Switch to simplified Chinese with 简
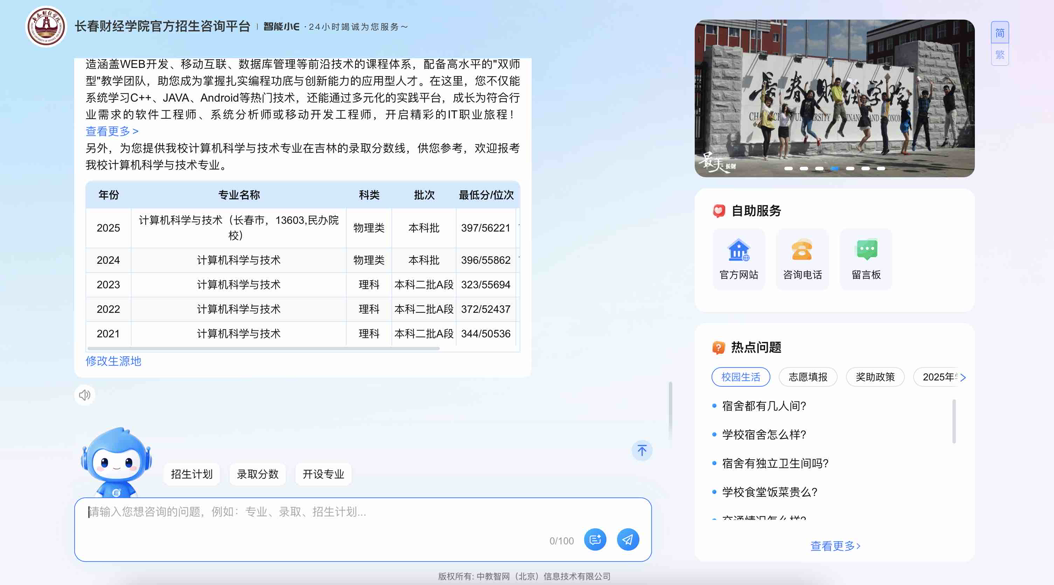 tap(1000, 33)
